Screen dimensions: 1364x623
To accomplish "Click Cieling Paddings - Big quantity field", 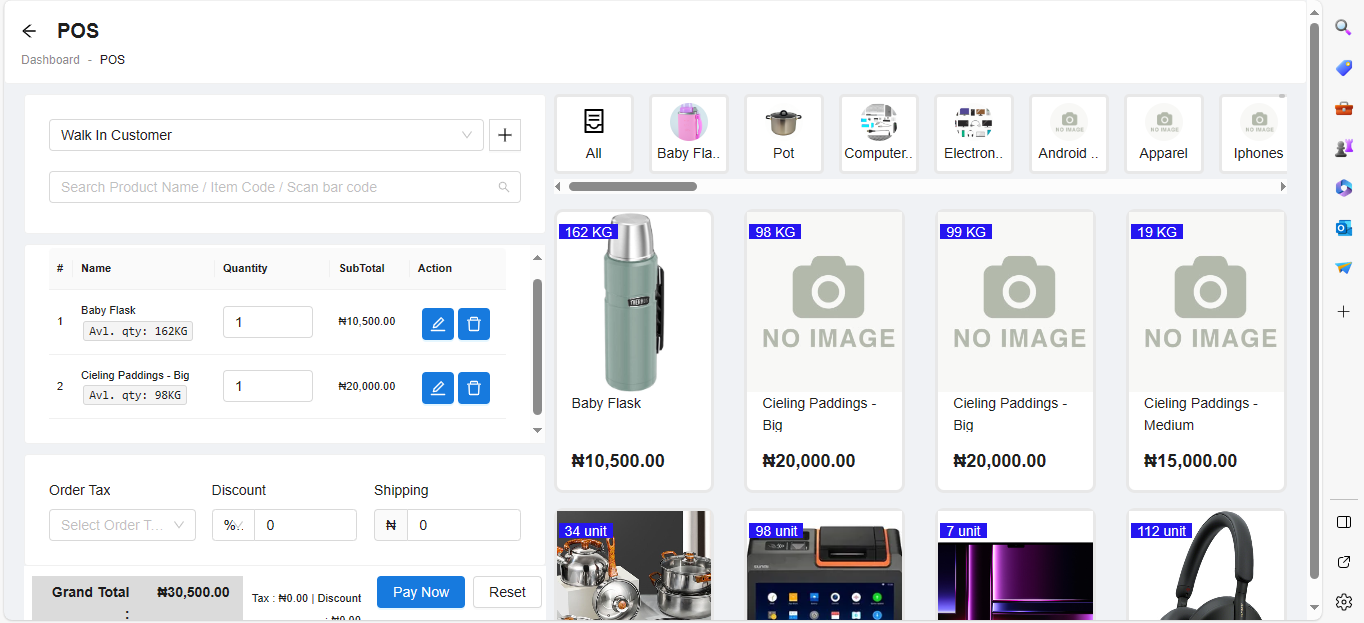I will click(268, 386).
